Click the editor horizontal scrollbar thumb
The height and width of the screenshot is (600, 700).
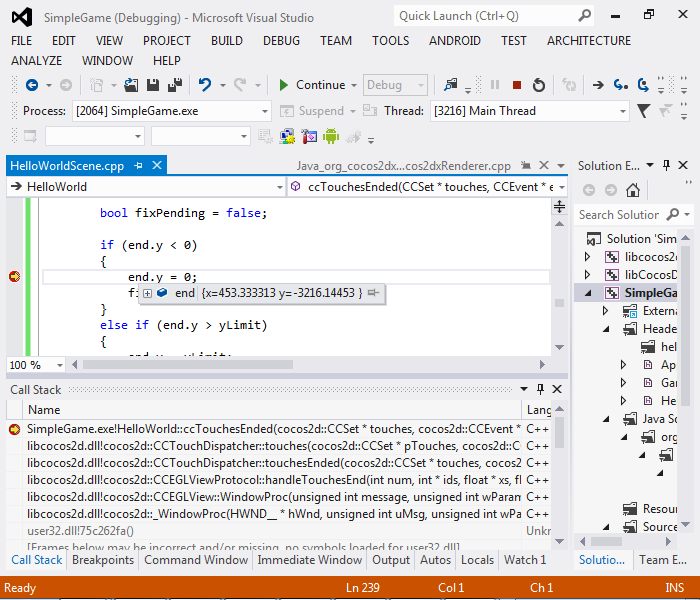click(188, 365)
